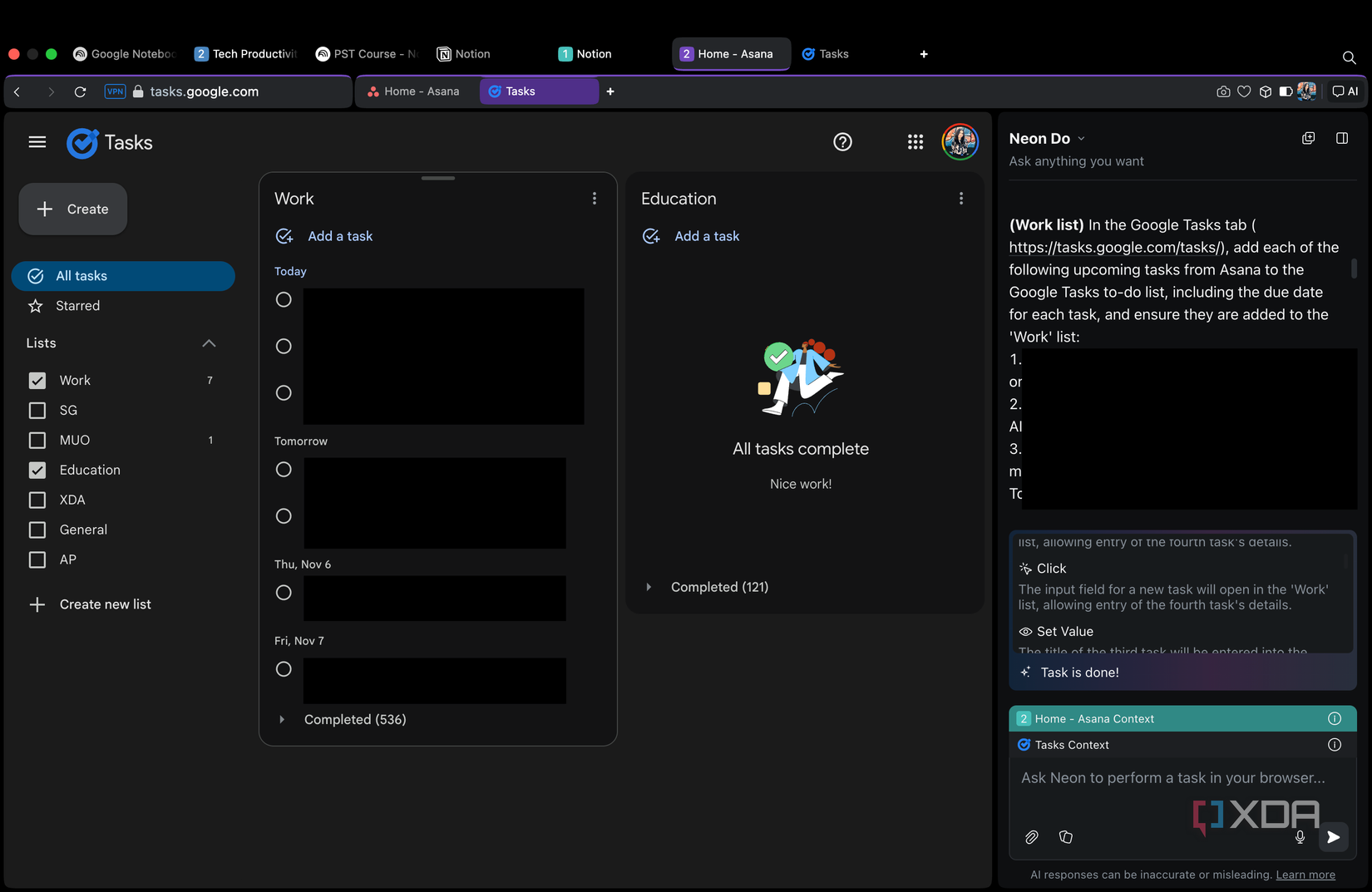This screenshot has width=1372, height=892.
Task: Click the info icon on Tasks Context
Action: point(1335,745)
